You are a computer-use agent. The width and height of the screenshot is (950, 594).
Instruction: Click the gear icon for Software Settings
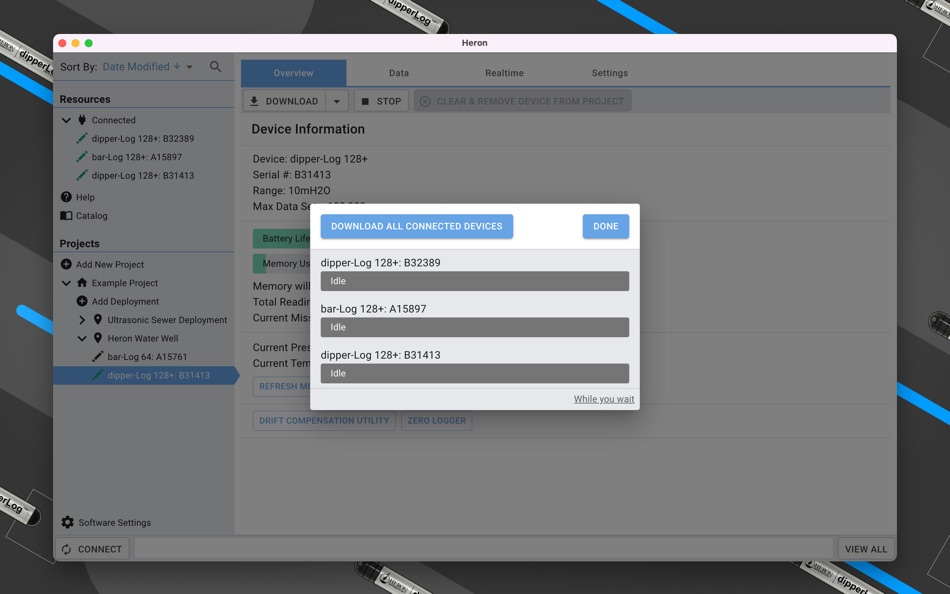pos(67,522)
